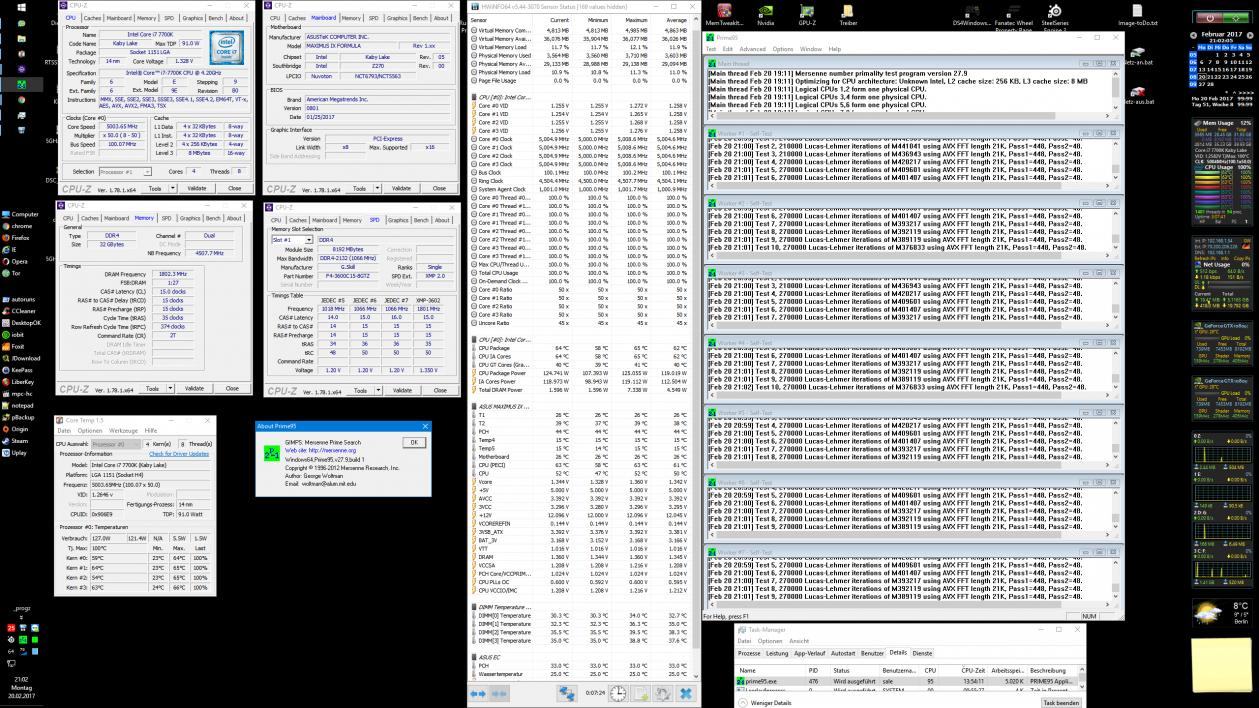Click Check for Driver Updates link

[x=179, y=454]
